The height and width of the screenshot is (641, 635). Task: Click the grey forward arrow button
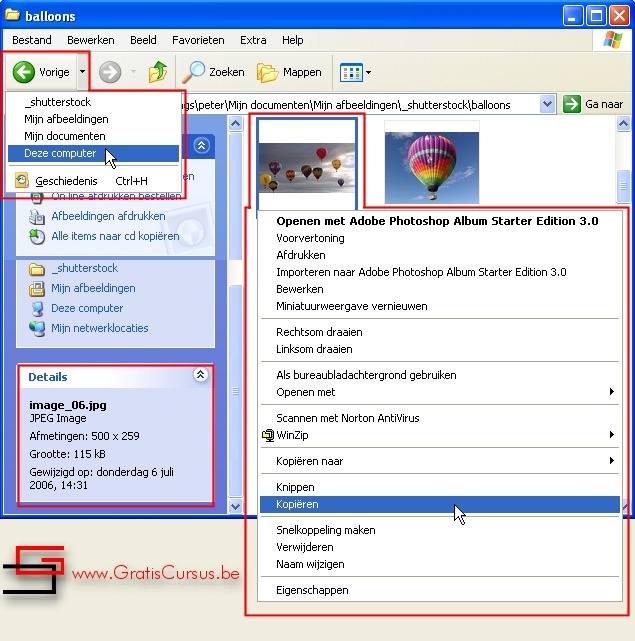click(x=110, y=72)
